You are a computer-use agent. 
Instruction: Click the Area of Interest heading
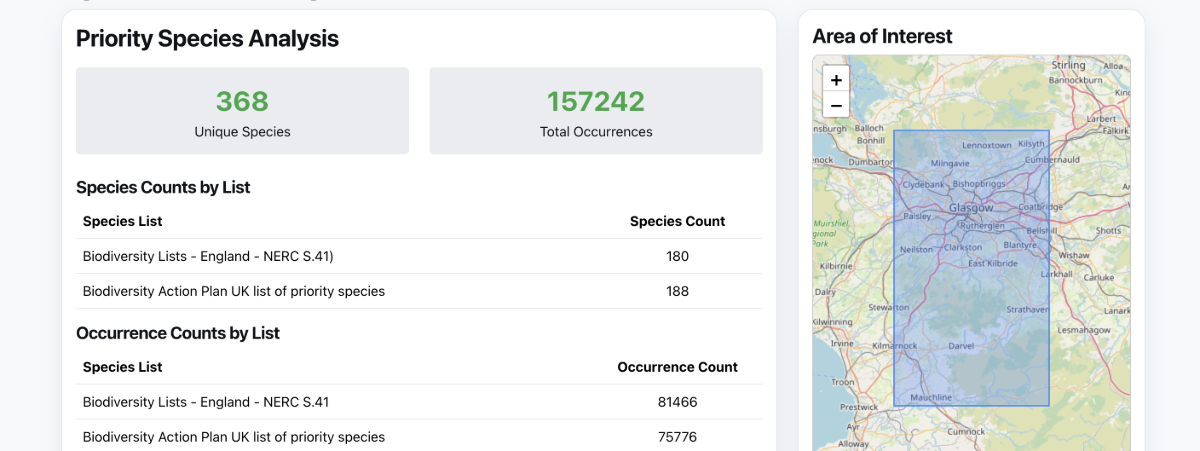(882, 36)
